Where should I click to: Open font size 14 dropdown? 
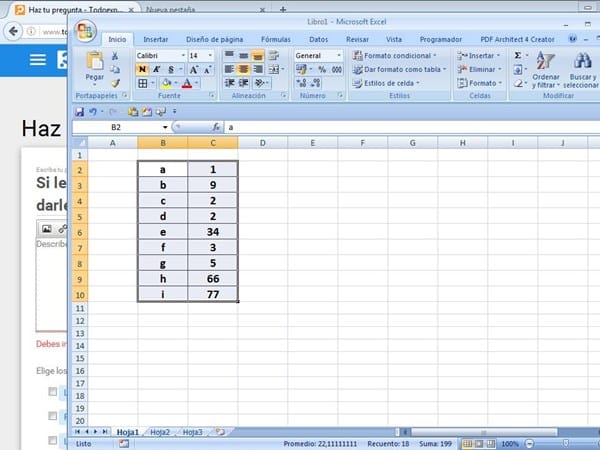click(210, 56)
